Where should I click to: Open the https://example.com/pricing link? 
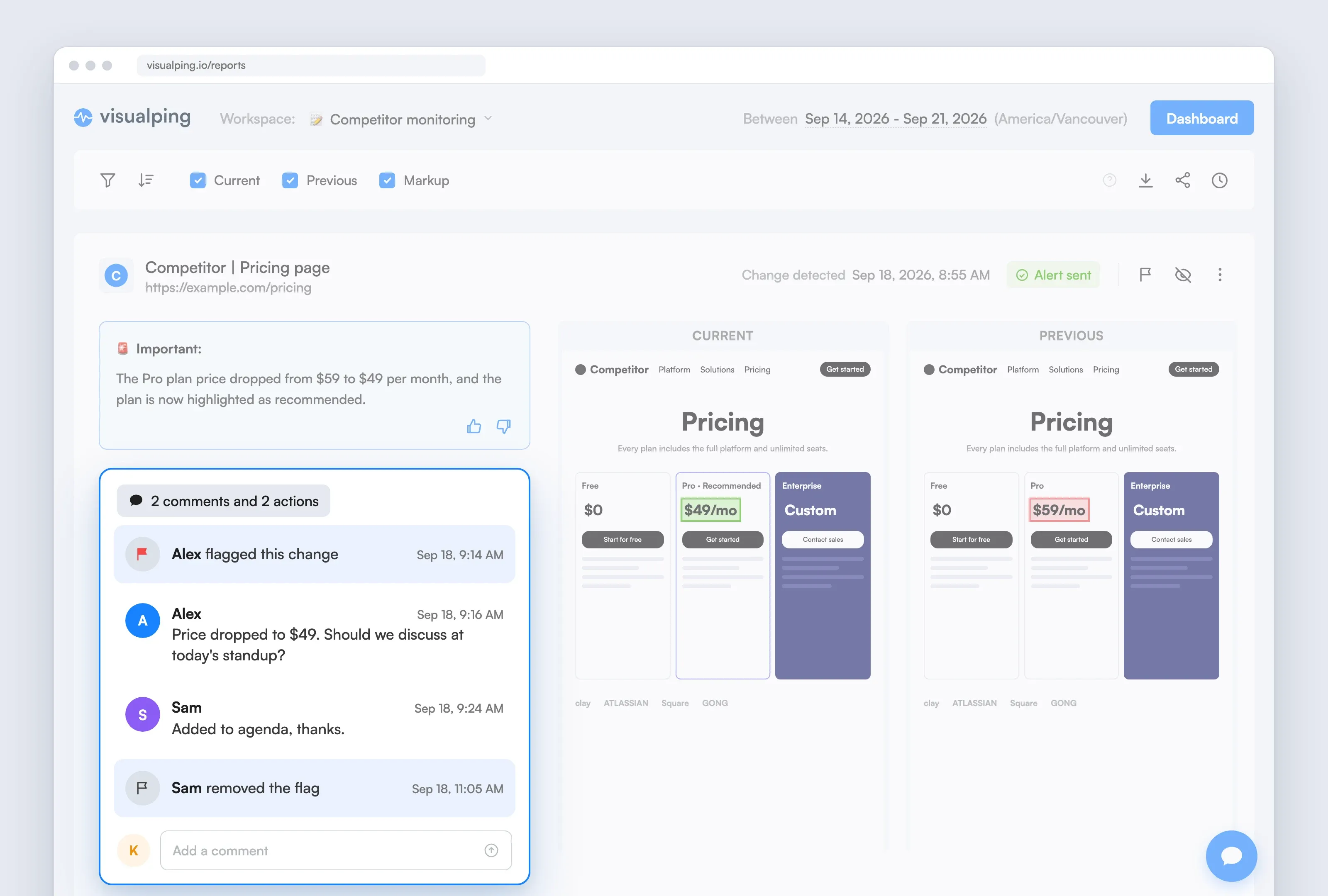pyautogui.click(x=228, y=288)
